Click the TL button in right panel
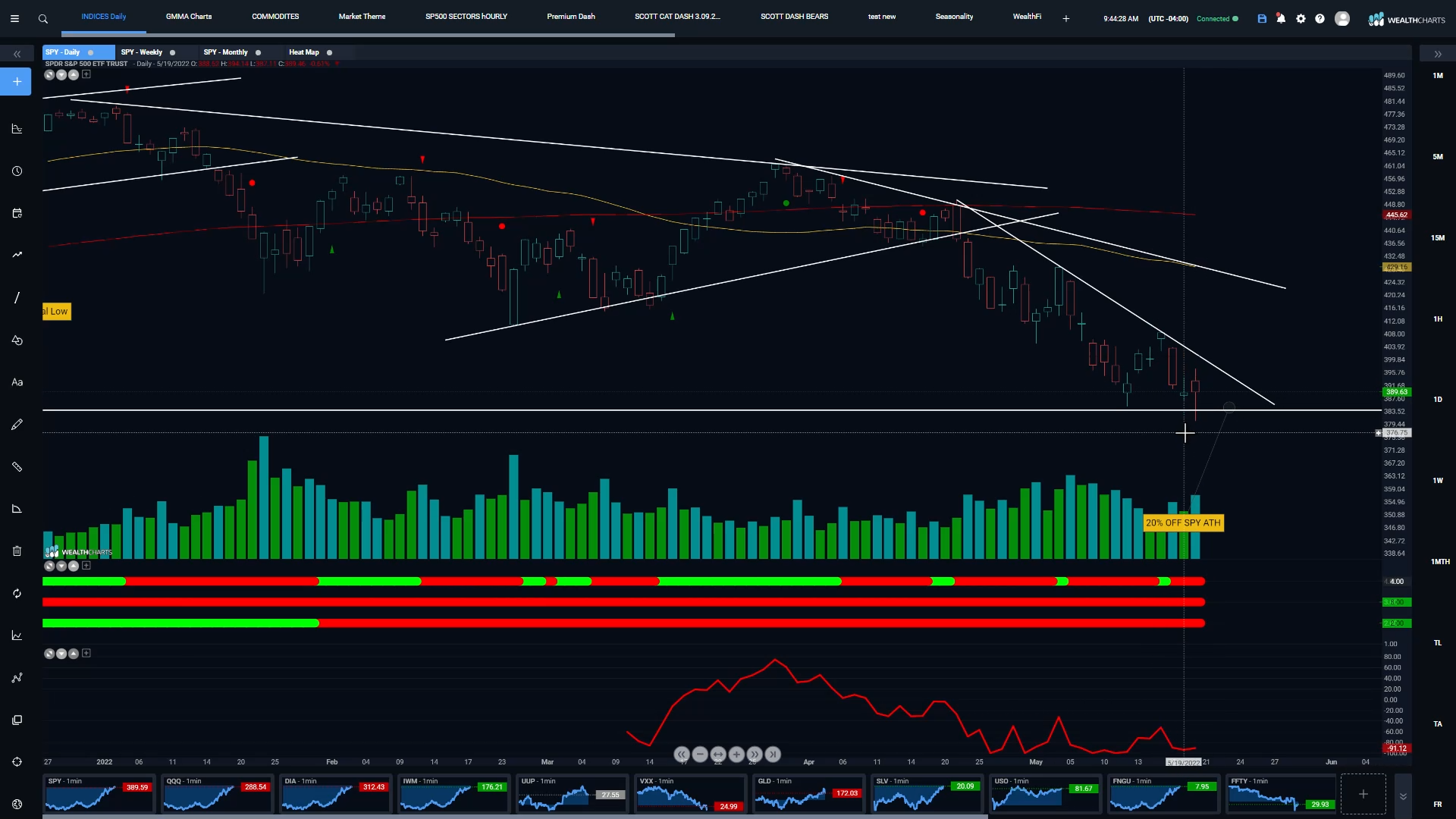Viewport: 1456px width, 819px height. click(x=1438, y=643)
